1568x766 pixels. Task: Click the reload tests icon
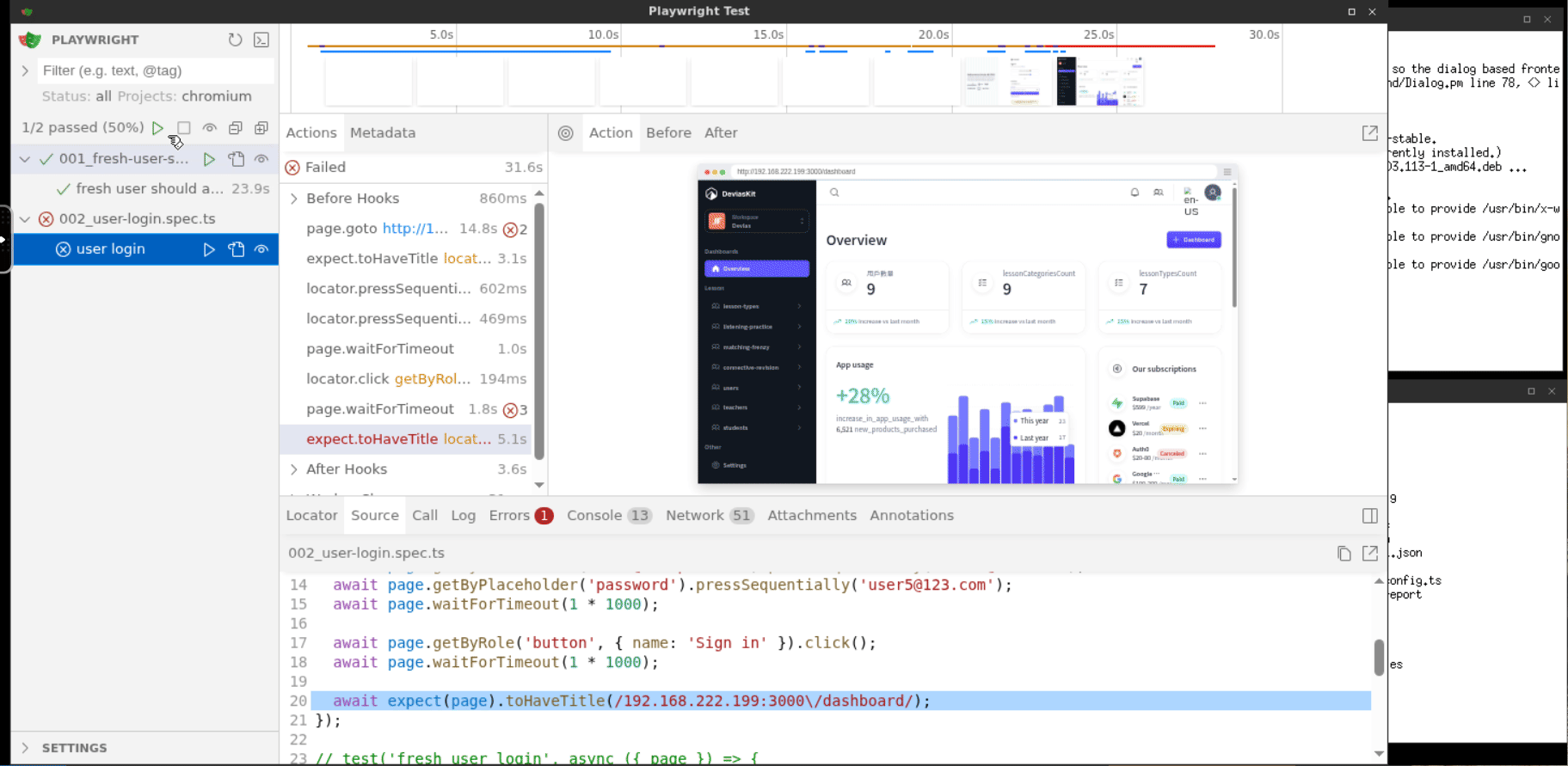click(x=235, y=40)
